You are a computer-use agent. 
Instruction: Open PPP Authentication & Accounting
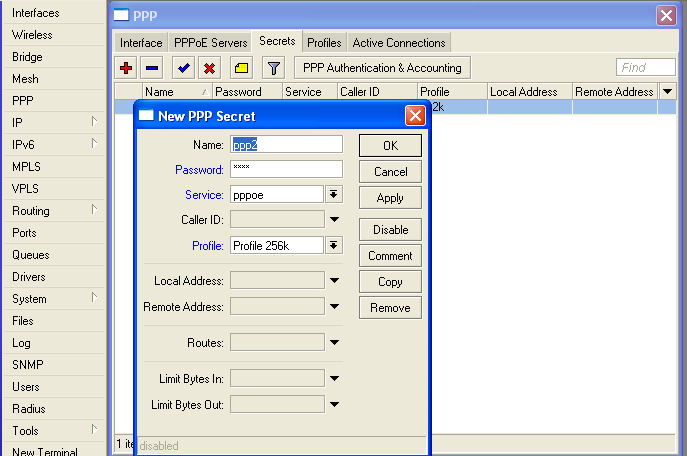click(382, 68)
